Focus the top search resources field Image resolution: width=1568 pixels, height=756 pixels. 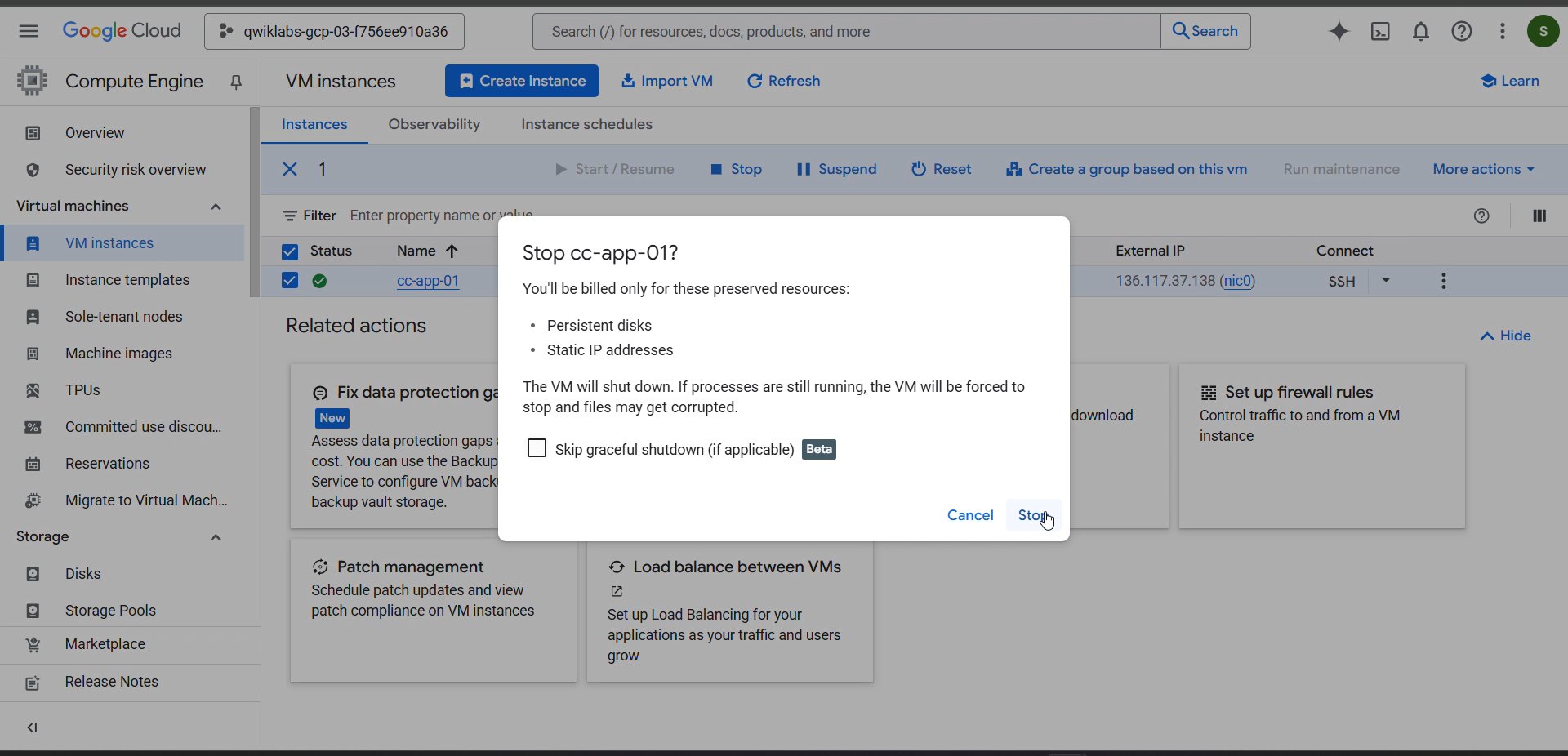click(x=846, y=31)
